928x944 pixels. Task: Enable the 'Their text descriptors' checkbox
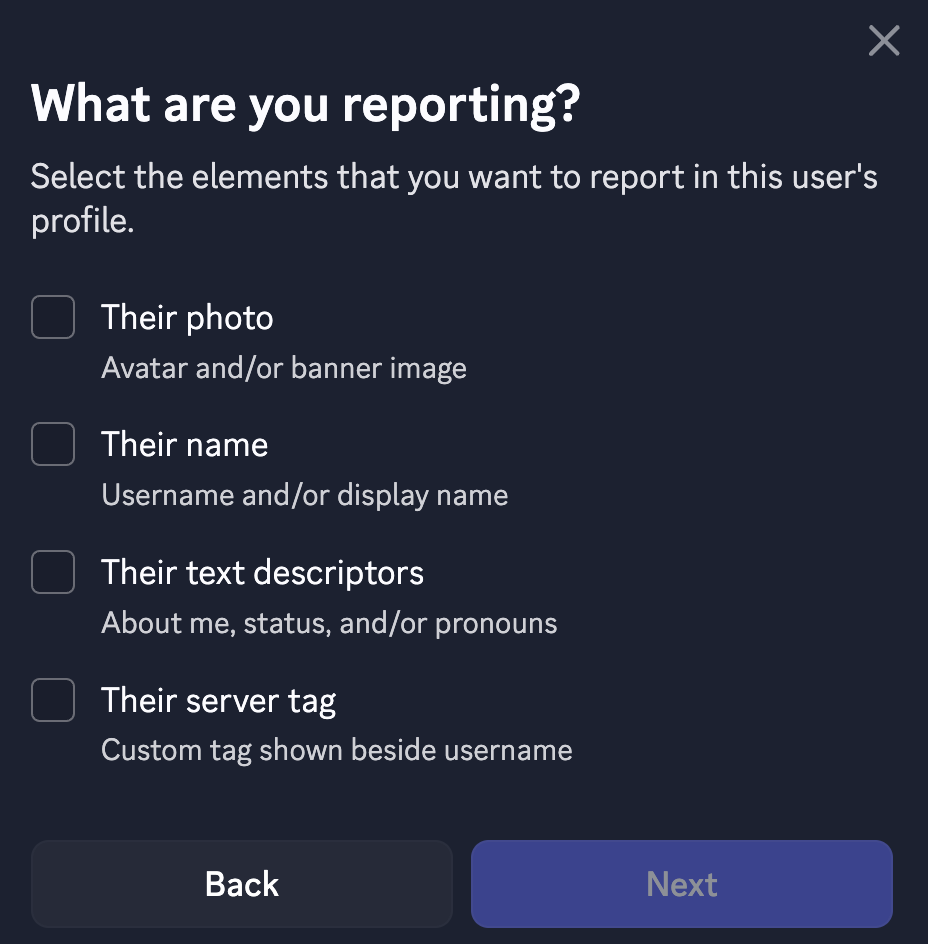(53, 572)
